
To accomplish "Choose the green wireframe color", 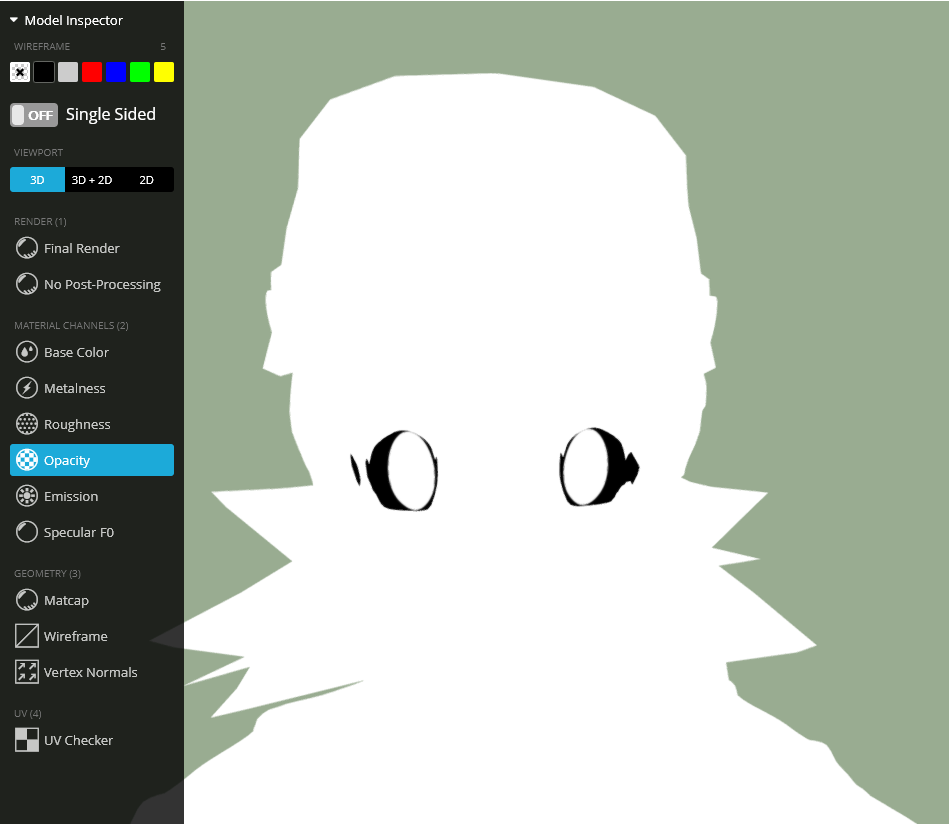I will [x=140, y=72].
